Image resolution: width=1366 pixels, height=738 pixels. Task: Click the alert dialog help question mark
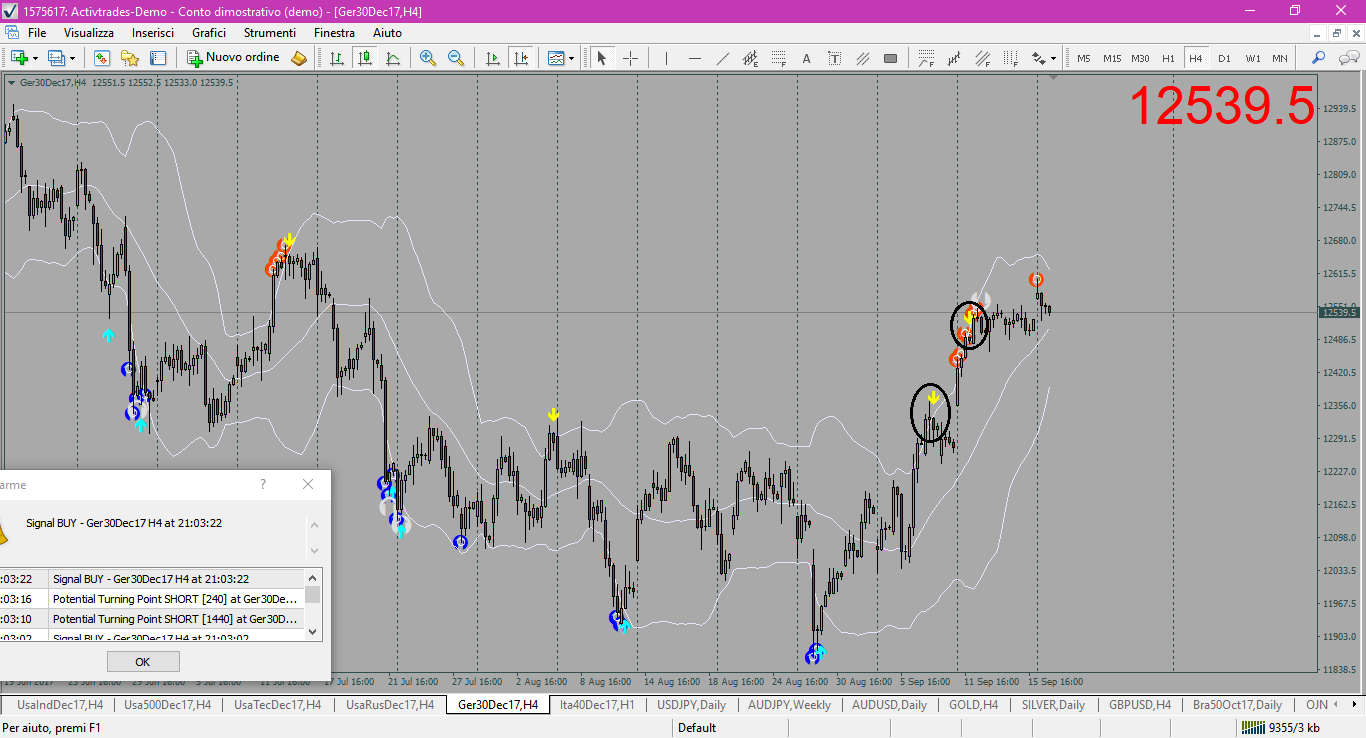[x=263, y=484]
